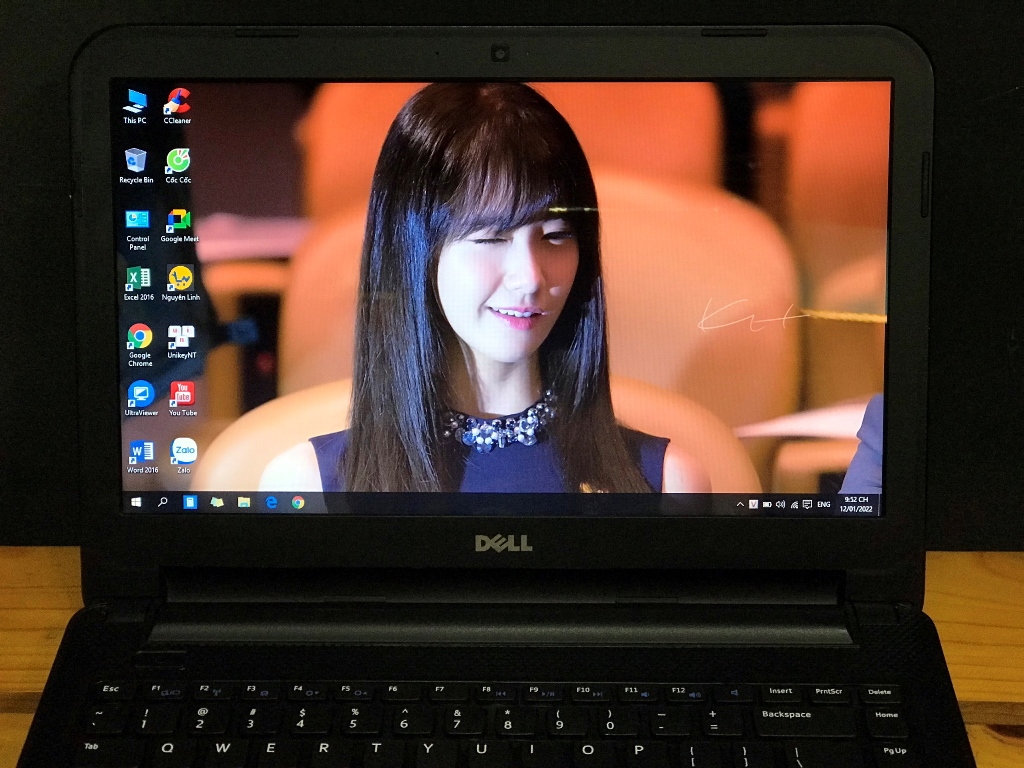Switch input language via ENG indicator
Image resolution: width=1024 pixels, height=768 pixels.
823,504
